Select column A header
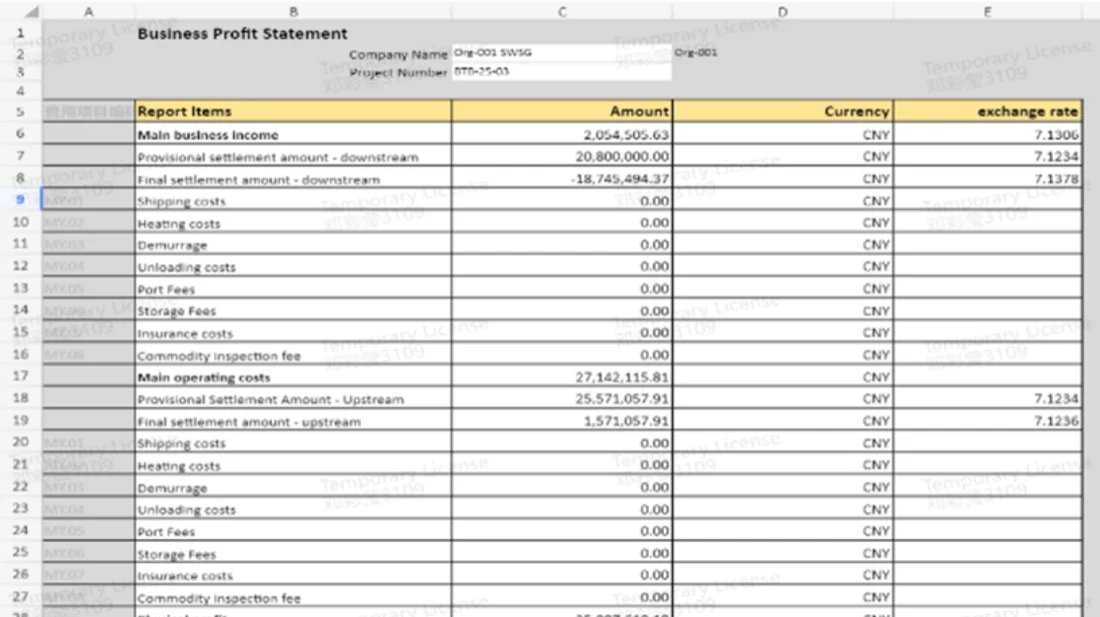Image resolution: width=1100 pixels, height=617 pixels. click(88, 12)
